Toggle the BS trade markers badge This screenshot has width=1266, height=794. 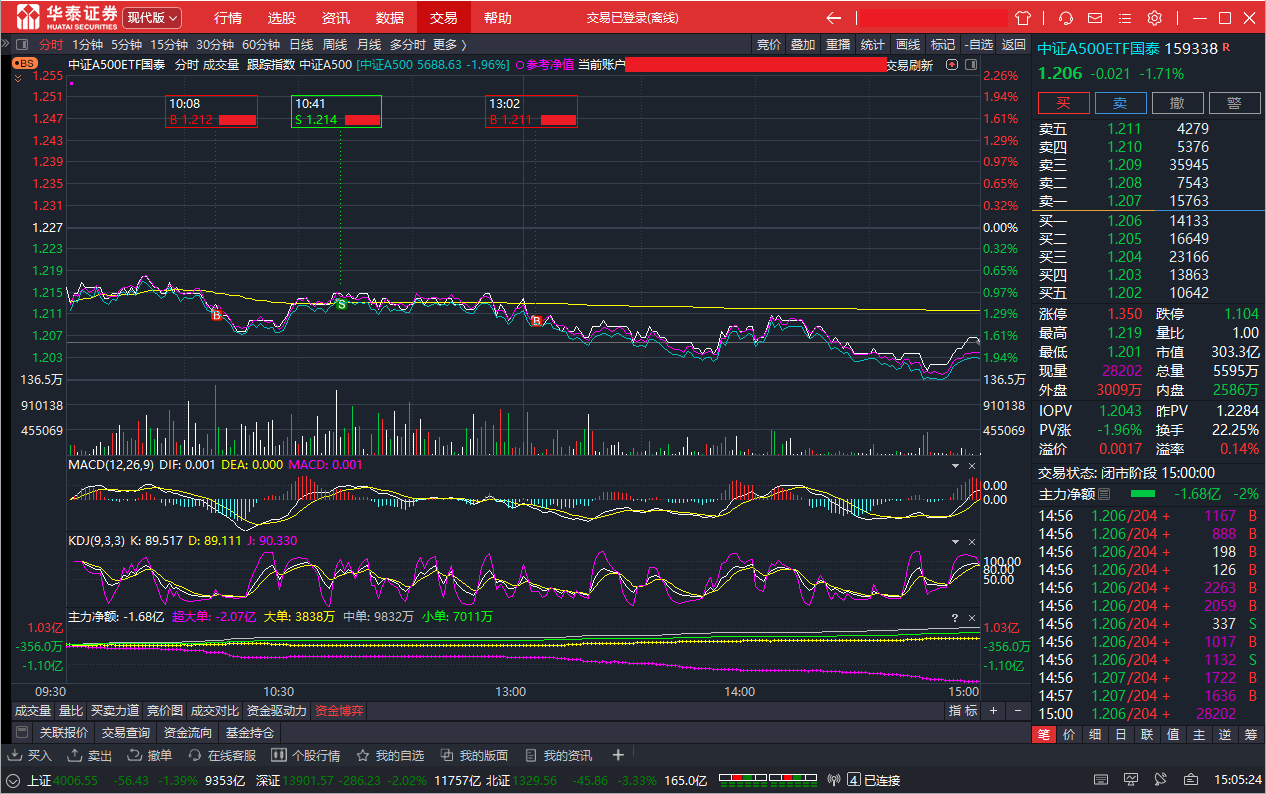24,63
